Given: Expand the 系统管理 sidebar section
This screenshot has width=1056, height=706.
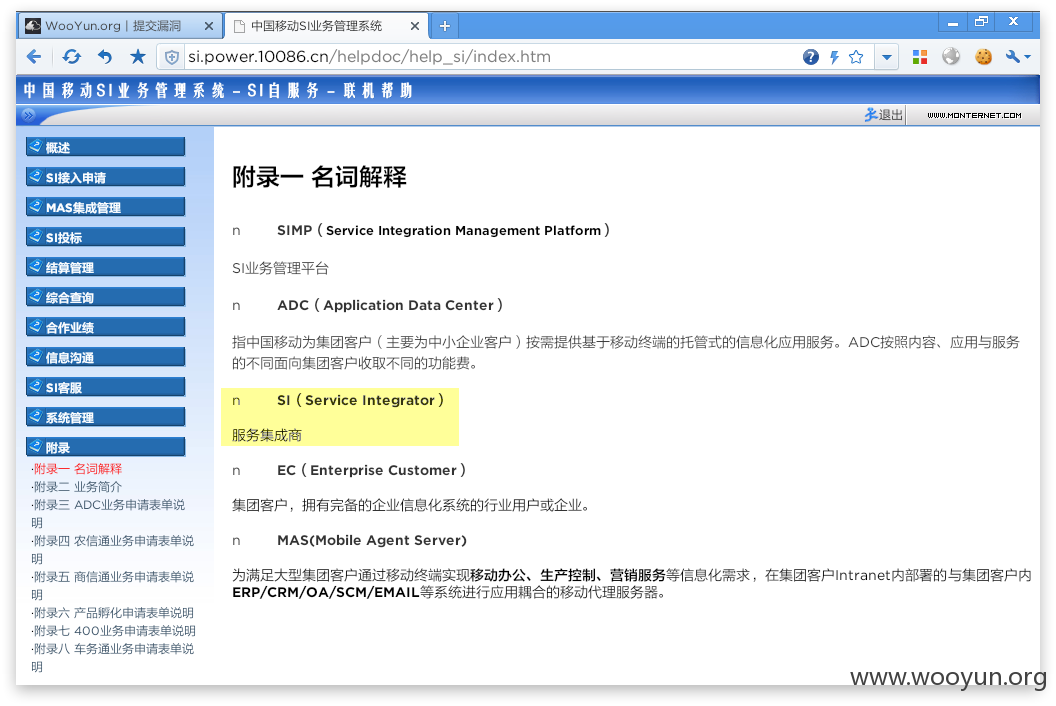Looking at the screenshot, I should (x=106, y=417).
